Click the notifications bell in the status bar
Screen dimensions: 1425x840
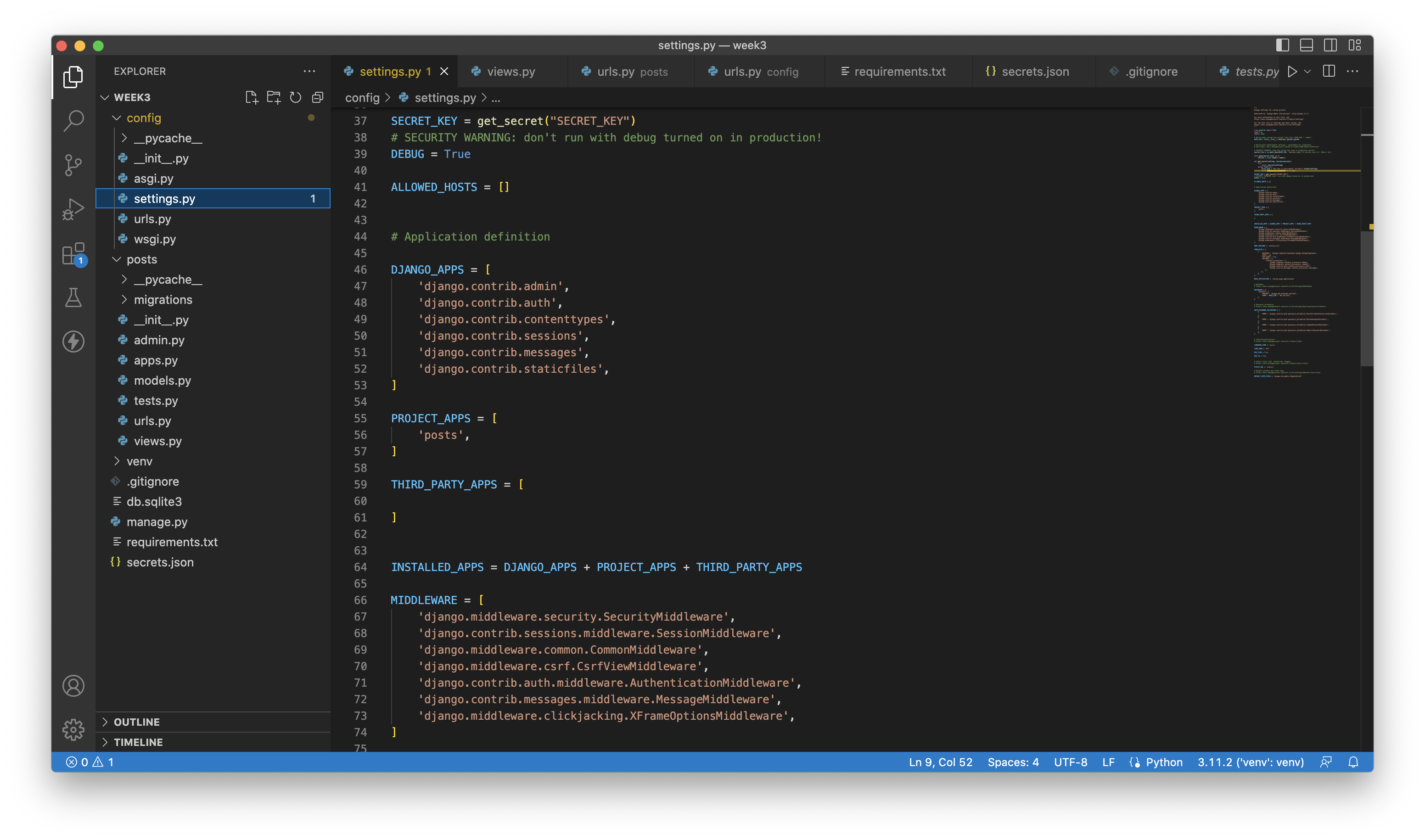pos(1354,762)
